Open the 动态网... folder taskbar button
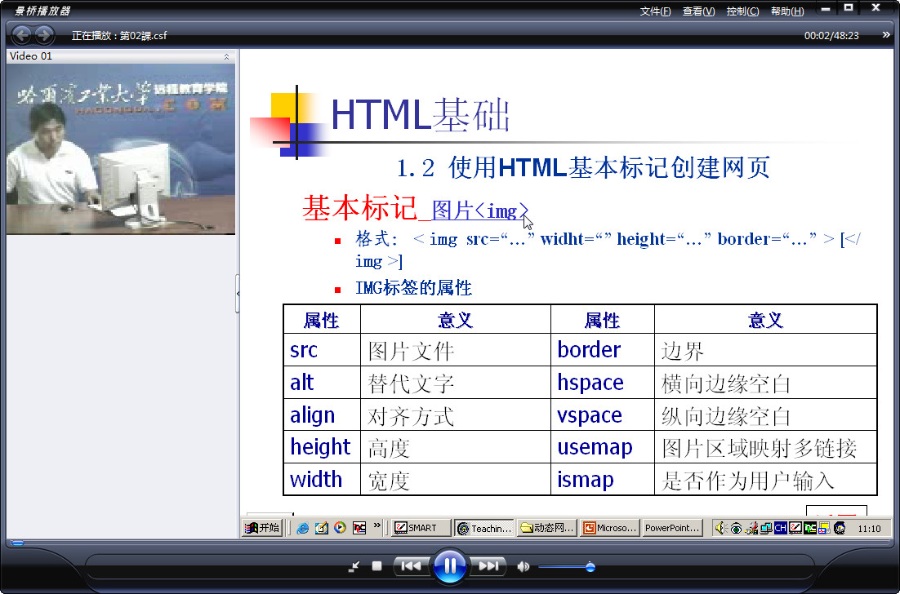The height and width of the screenshot is (594, 900). click(x=547, y=528)
